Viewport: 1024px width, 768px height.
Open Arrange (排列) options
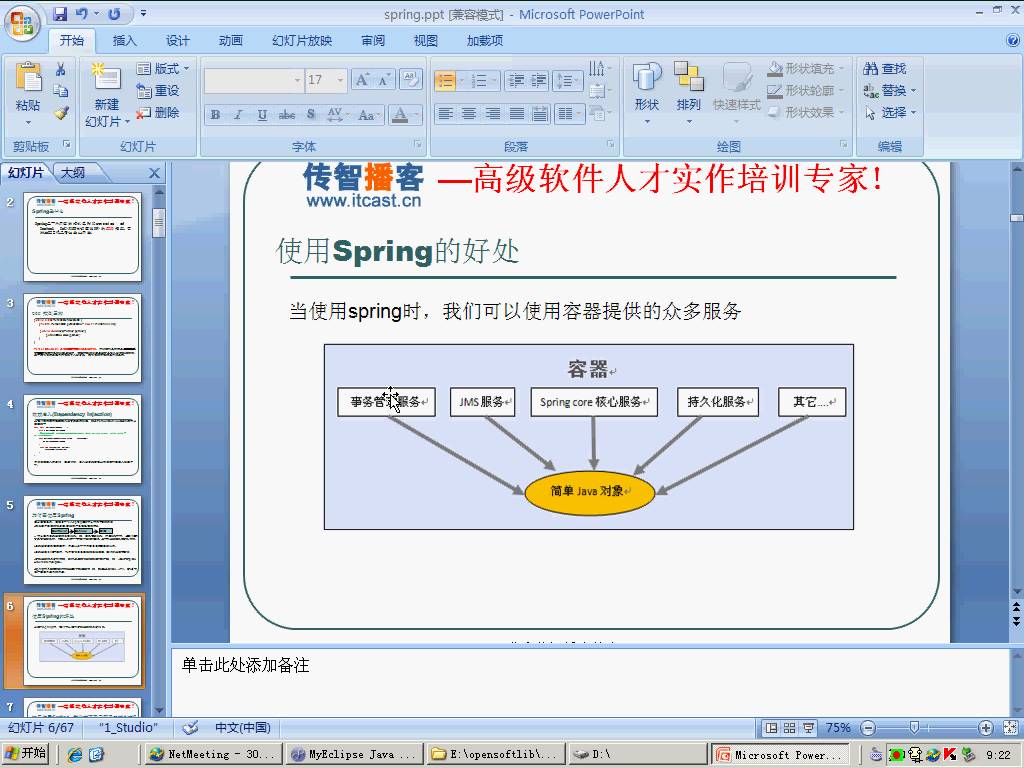pyautogui.click(x=688, y=93)
